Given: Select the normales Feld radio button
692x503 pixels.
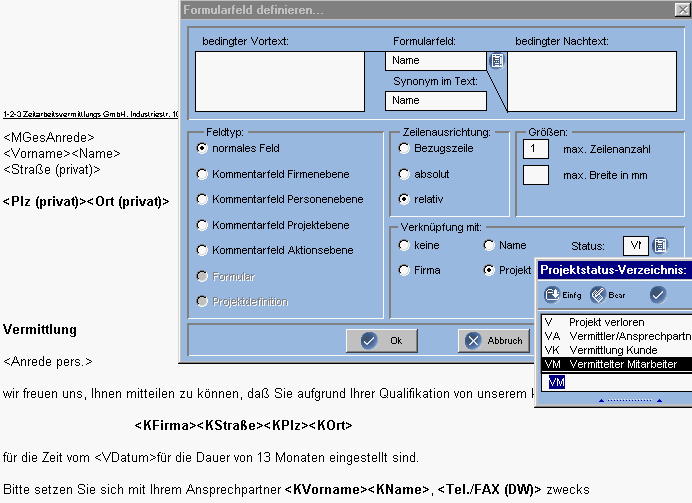Looking at the screenshot, I should point(203,148).
